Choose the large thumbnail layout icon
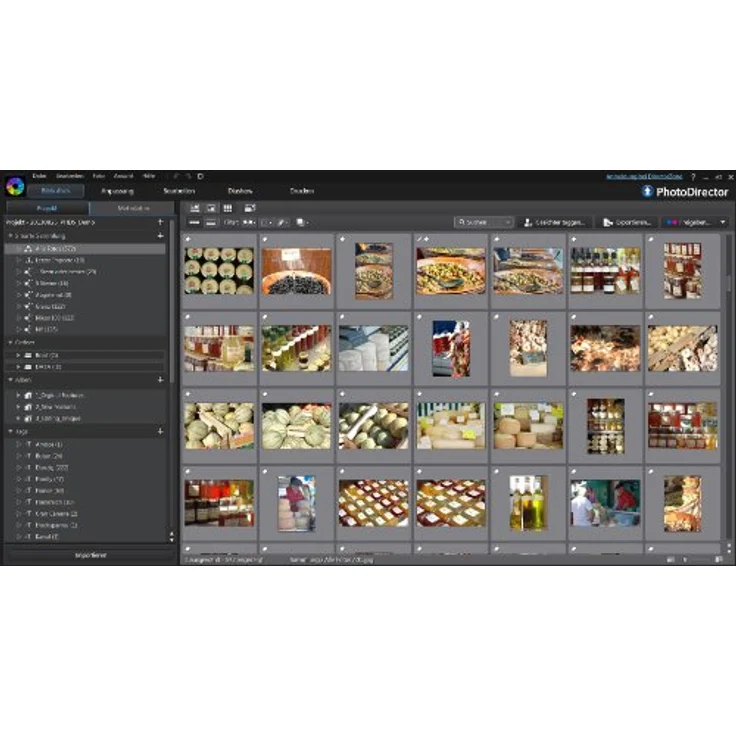 (211, 222)
